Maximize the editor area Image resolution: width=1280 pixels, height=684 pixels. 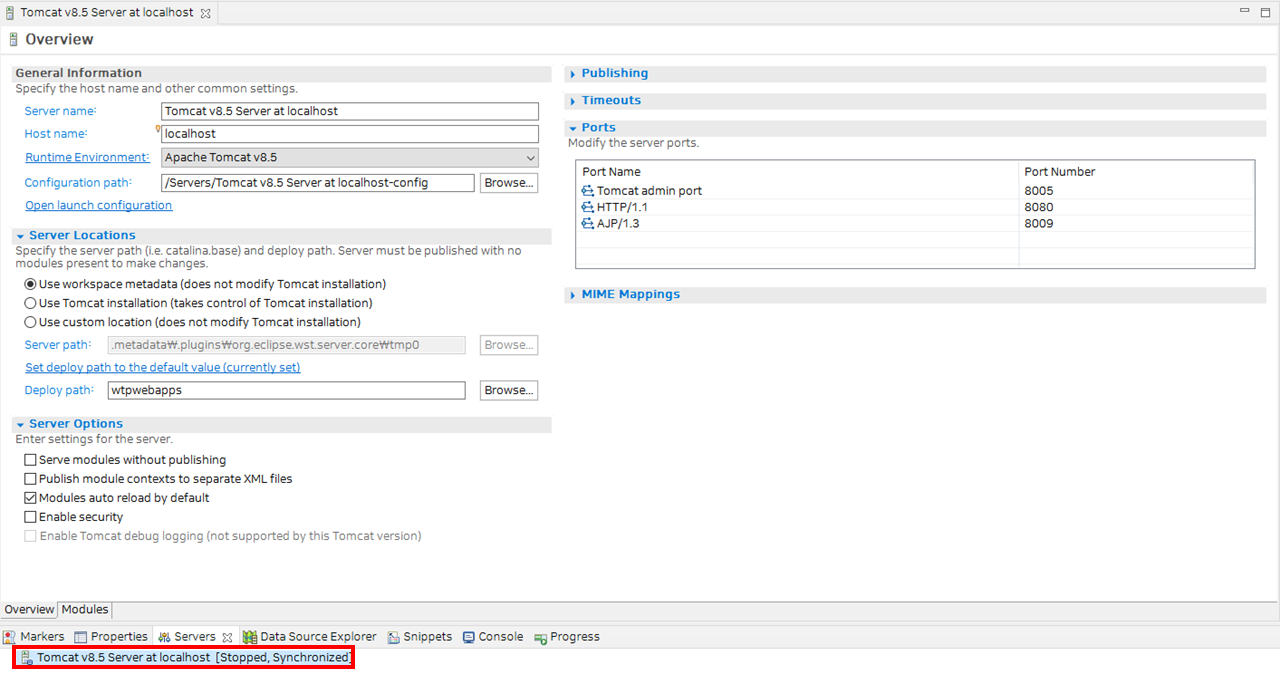[x=1266, y=12]
